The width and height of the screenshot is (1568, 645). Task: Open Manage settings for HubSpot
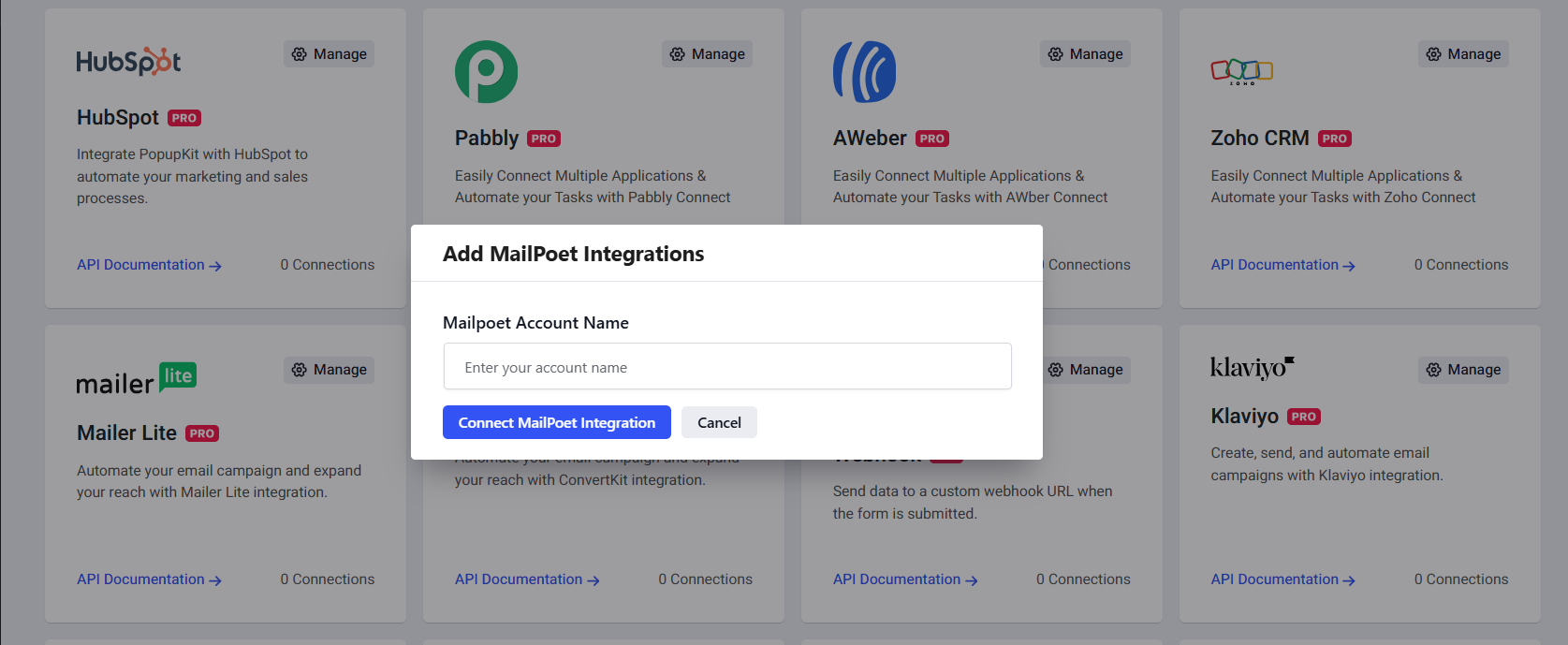(x=329, y=54)
